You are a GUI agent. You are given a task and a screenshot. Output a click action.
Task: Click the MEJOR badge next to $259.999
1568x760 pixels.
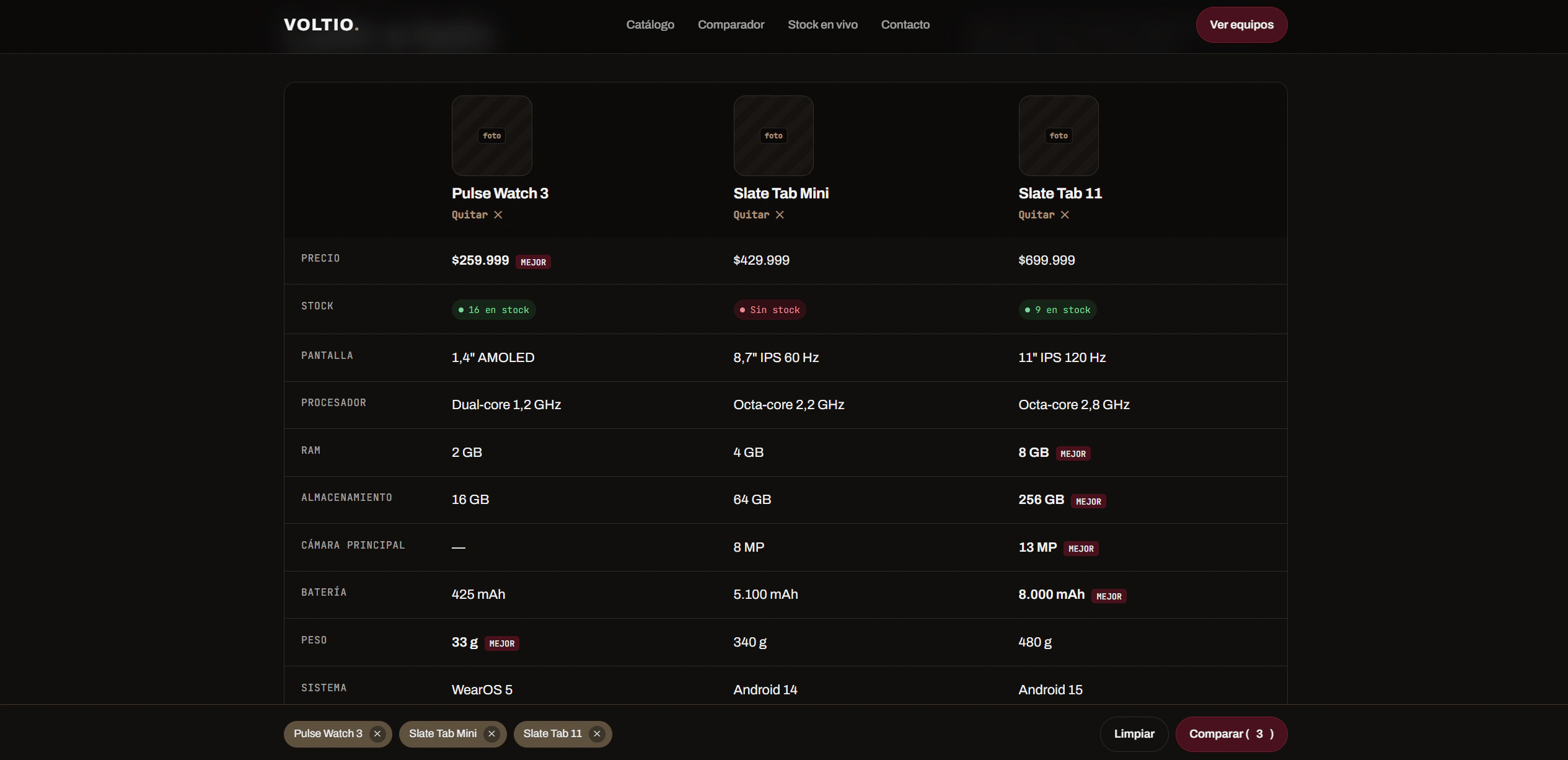click(x=533, y=262)
